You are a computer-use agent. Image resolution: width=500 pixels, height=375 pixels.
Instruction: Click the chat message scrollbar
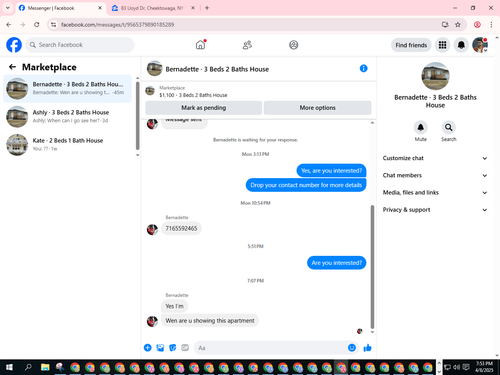click(x=372, y=267)
